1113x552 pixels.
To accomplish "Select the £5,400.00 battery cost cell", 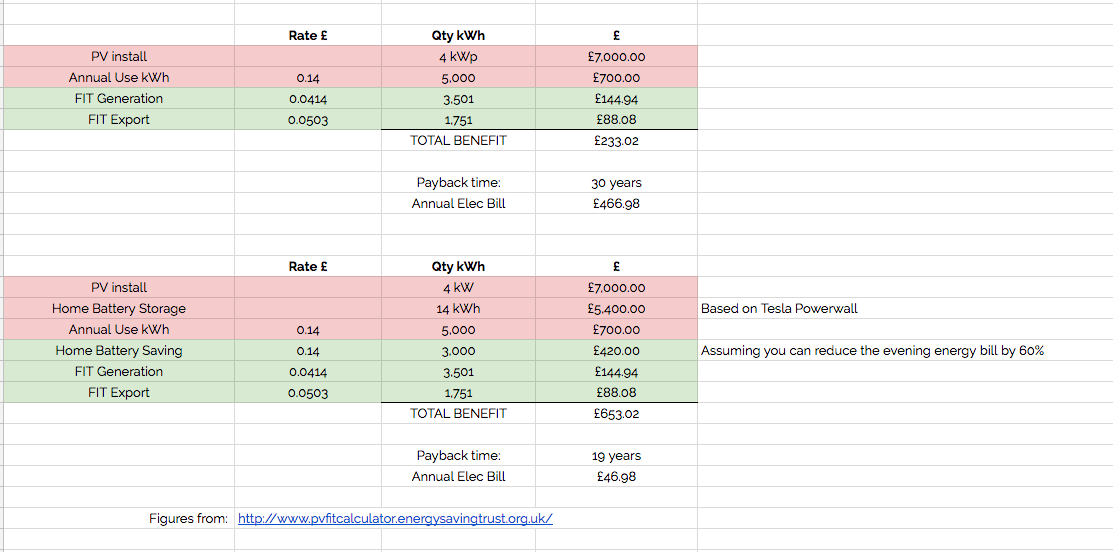I will 616,309.
